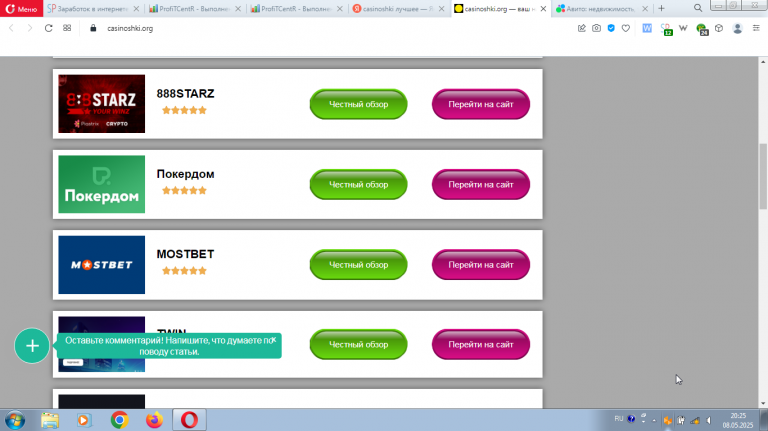Click the Покердом casino title
768x431 pixels.
point(185,174)
